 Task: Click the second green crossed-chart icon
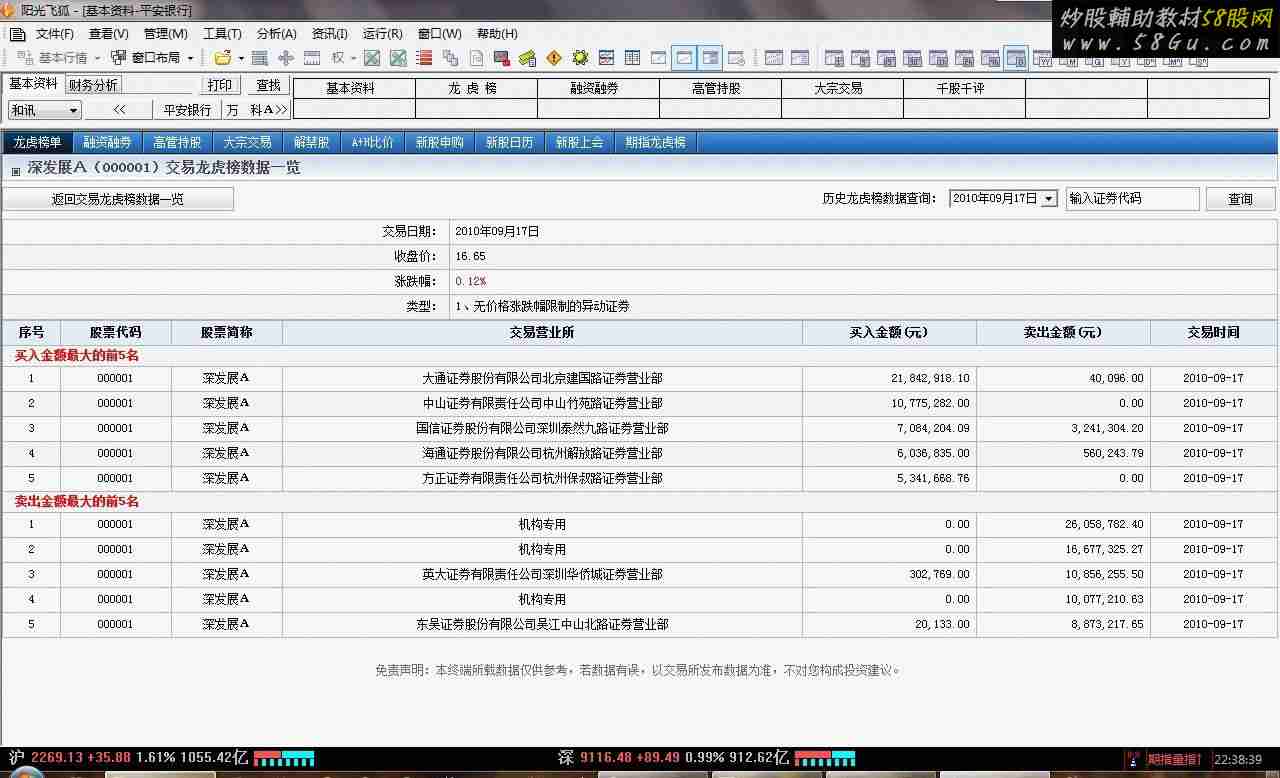(x=398, y=58)
